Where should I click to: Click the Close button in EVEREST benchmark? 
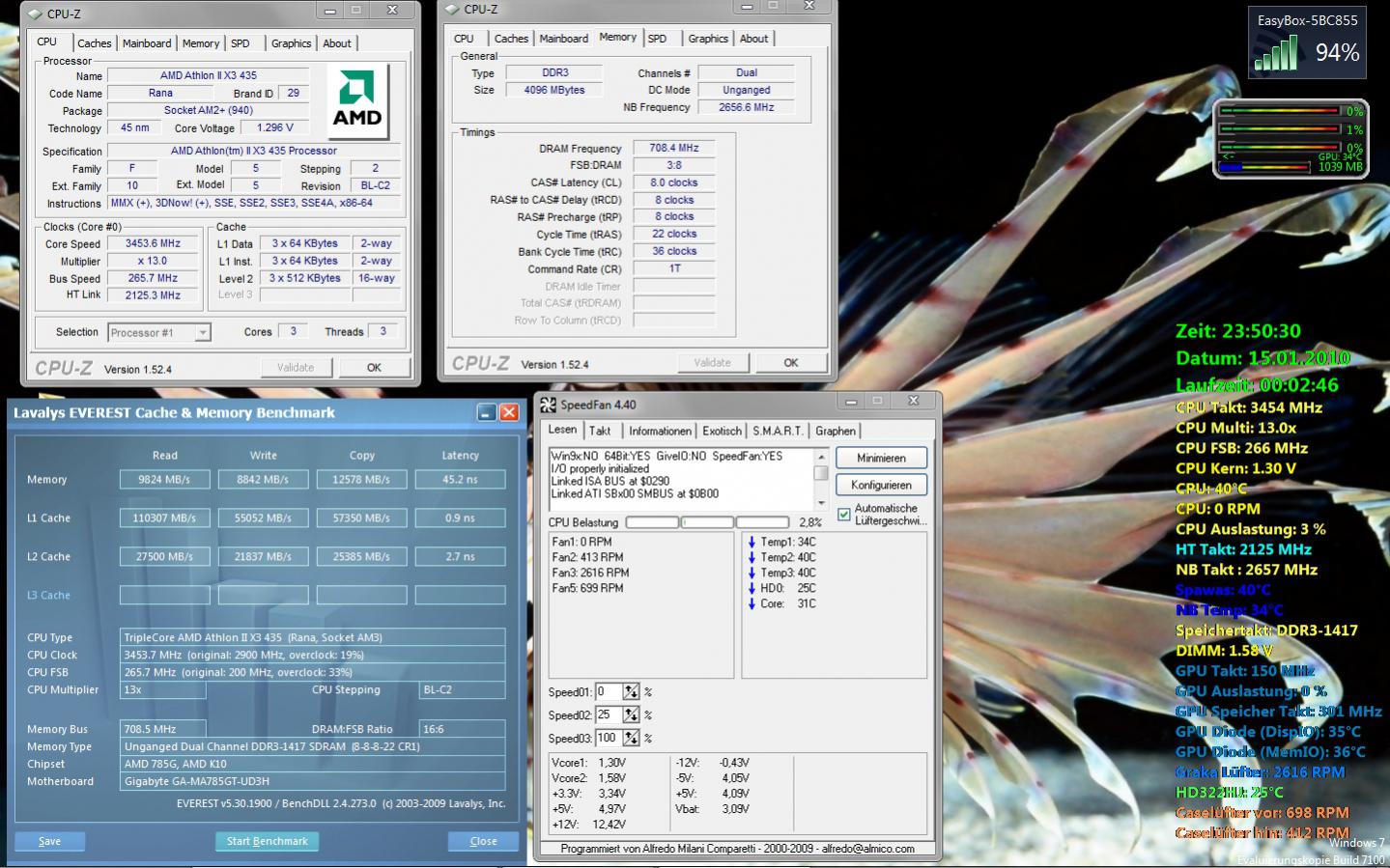(x=483, y=841)
